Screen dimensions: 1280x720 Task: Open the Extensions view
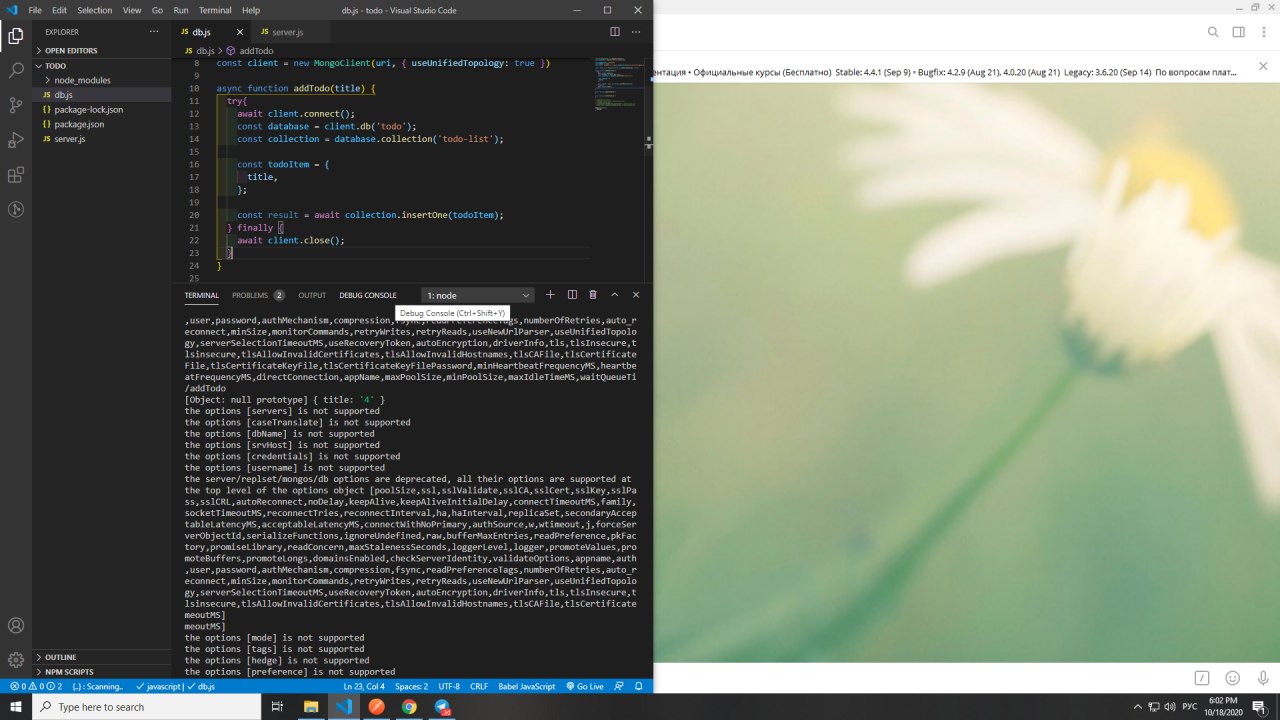[16, 175]
